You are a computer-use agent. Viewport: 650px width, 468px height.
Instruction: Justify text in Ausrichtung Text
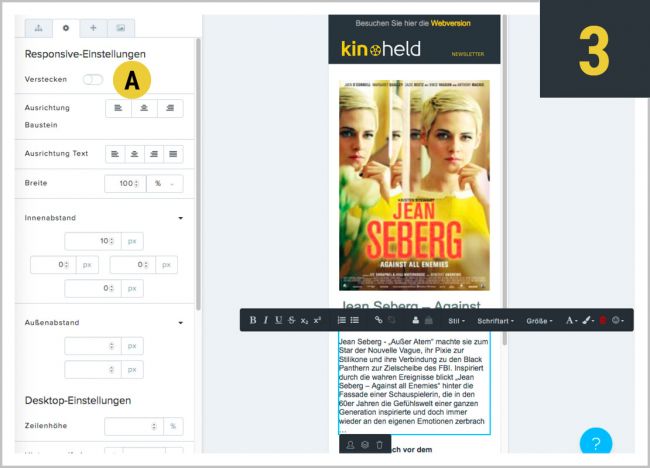173,154
